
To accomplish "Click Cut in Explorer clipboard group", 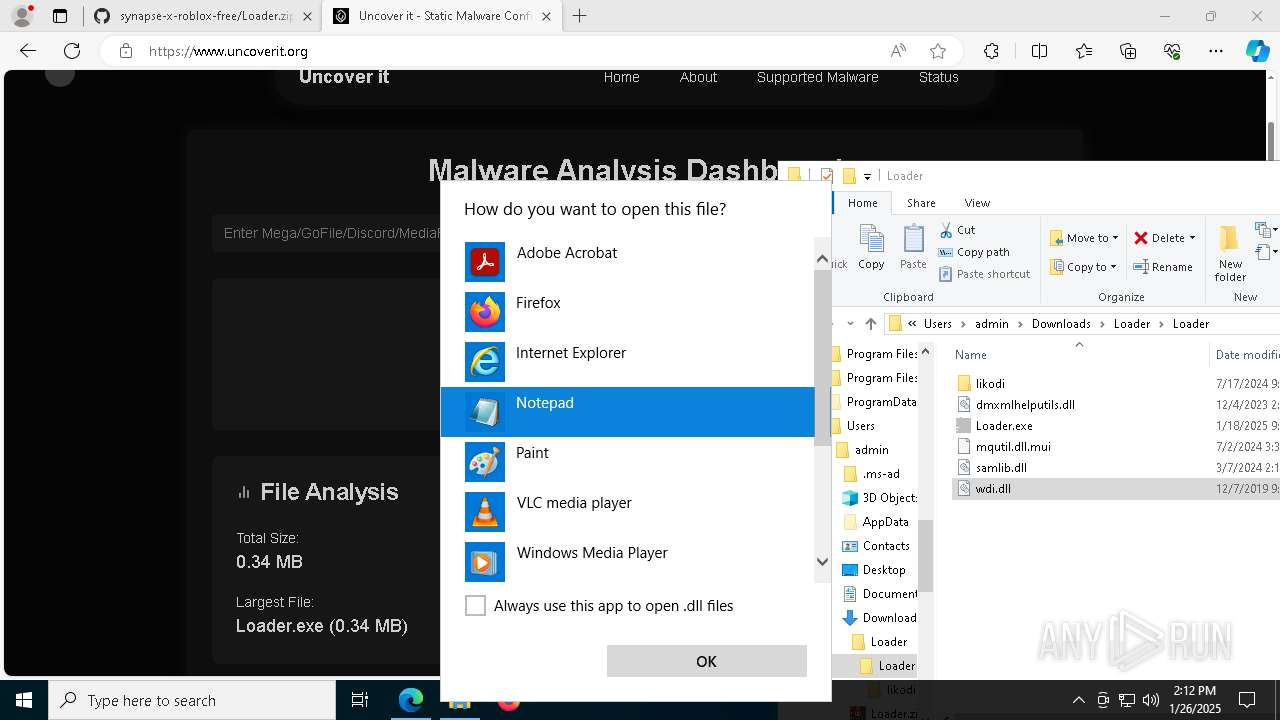I will (x=957, y=230).
